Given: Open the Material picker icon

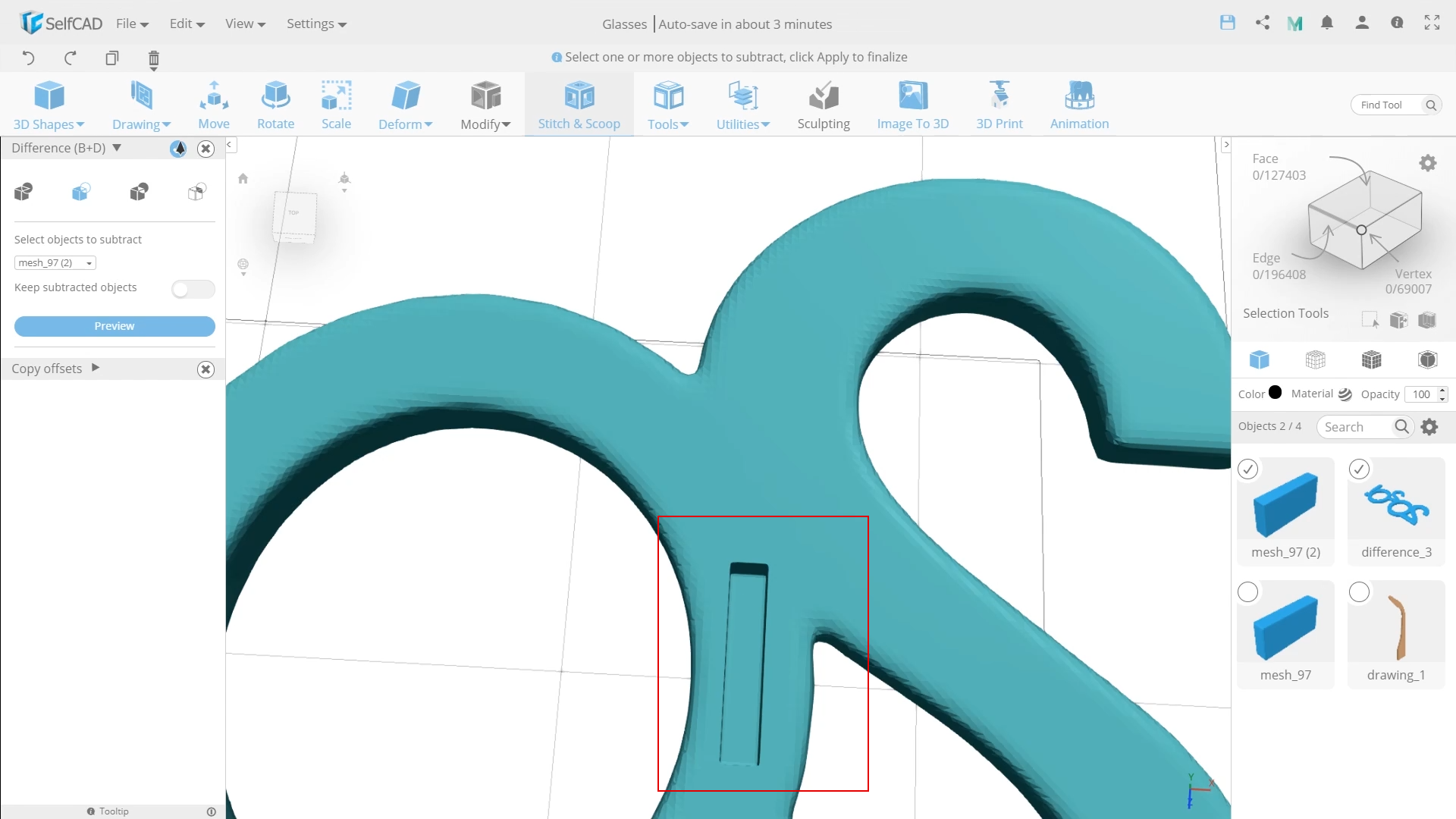Looking at the screenshot, I should [x=1345, y=394].
